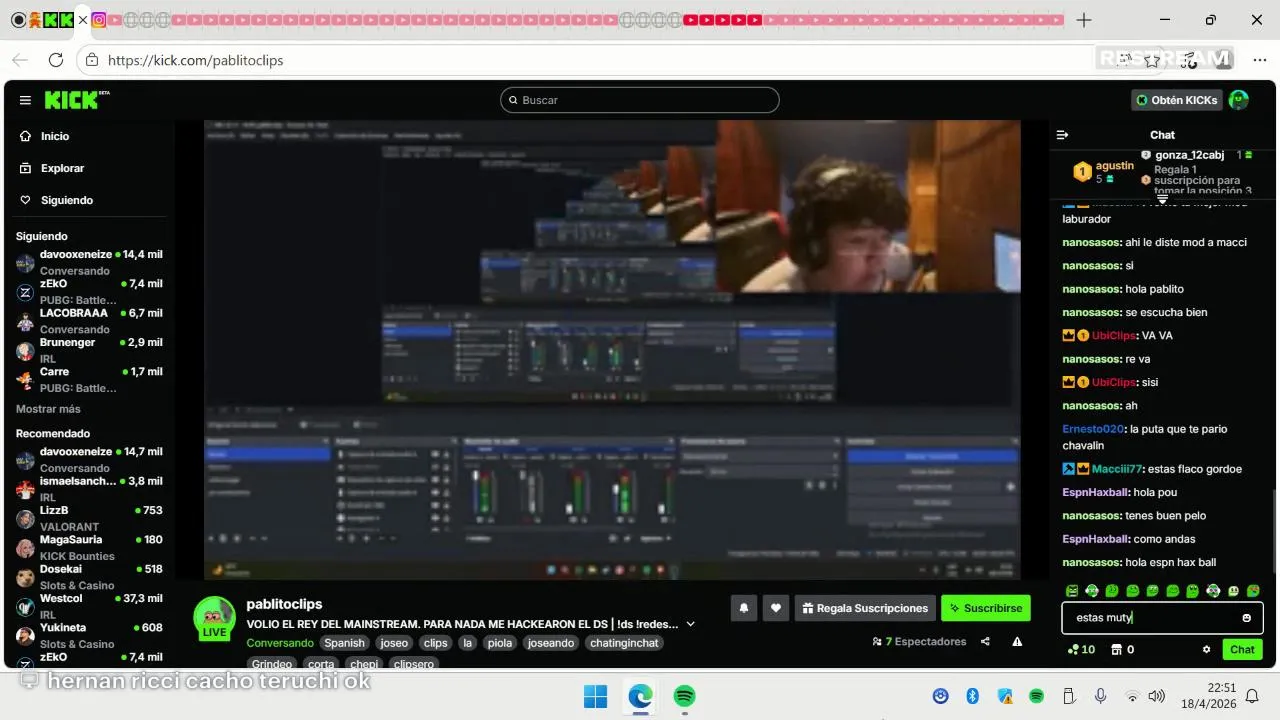Select the joseo tag
This screenshot has height=720, width=1280.
click(394, 643)
